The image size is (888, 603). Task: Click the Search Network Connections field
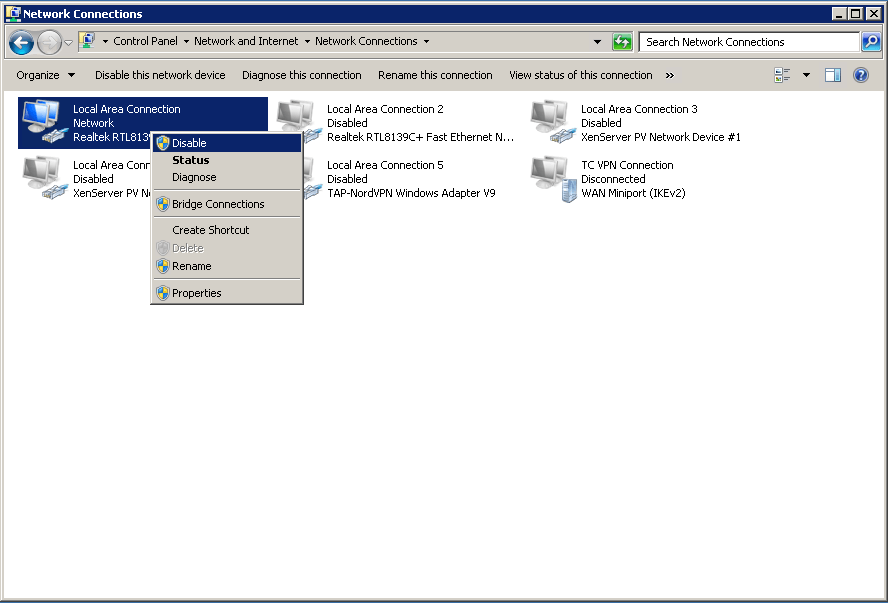pyautogui.click(x=748, y=42)
